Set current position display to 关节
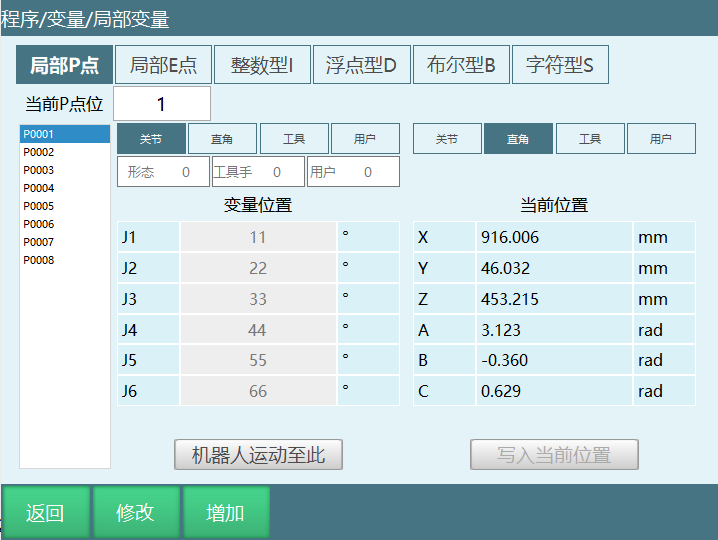This screenshot has height=540, width=718. pos(447,139)
